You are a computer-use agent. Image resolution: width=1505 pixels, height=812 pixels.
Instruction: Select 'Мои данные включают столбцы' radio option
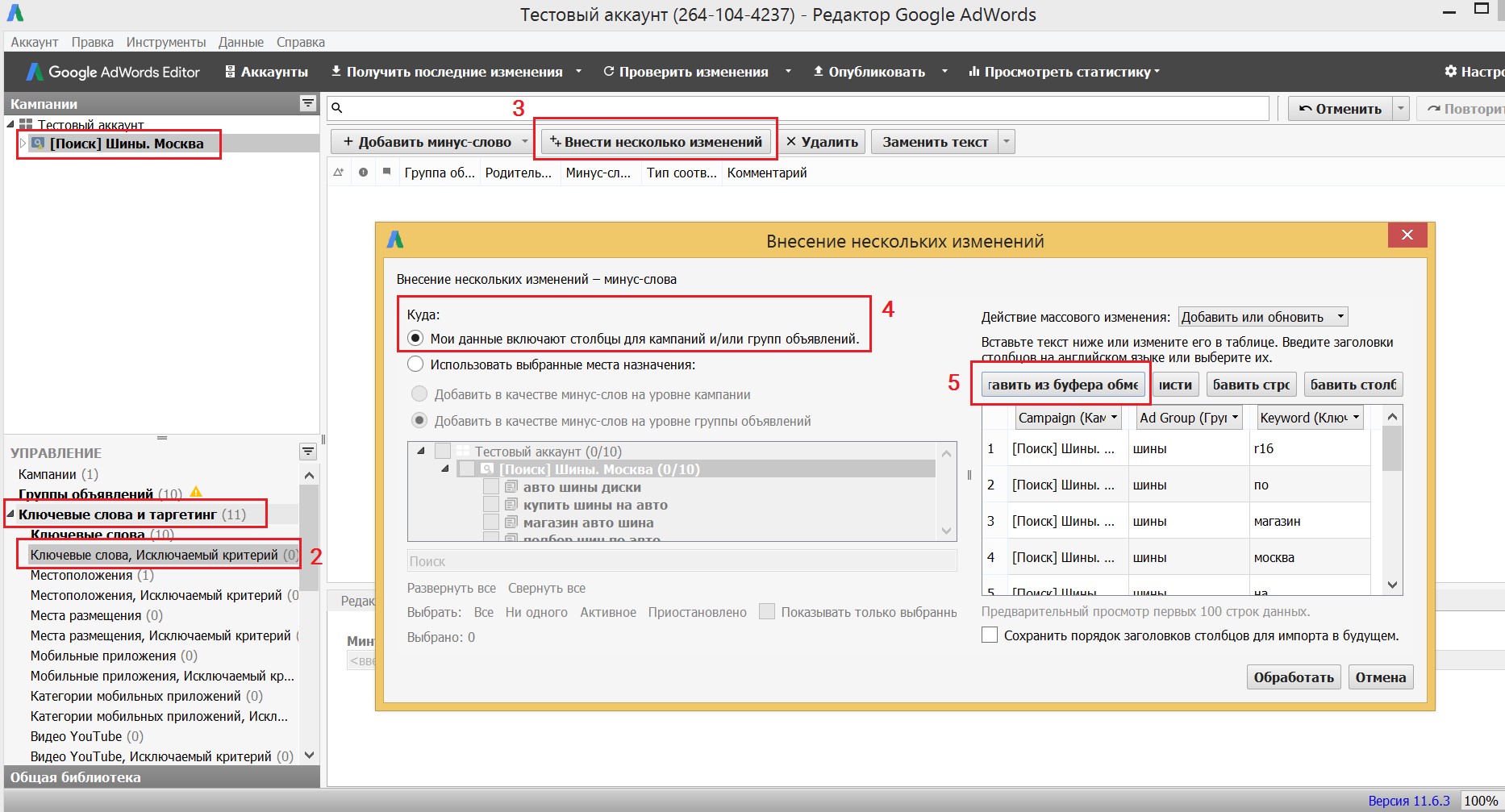pyautogui.click(x=415, y=338)
